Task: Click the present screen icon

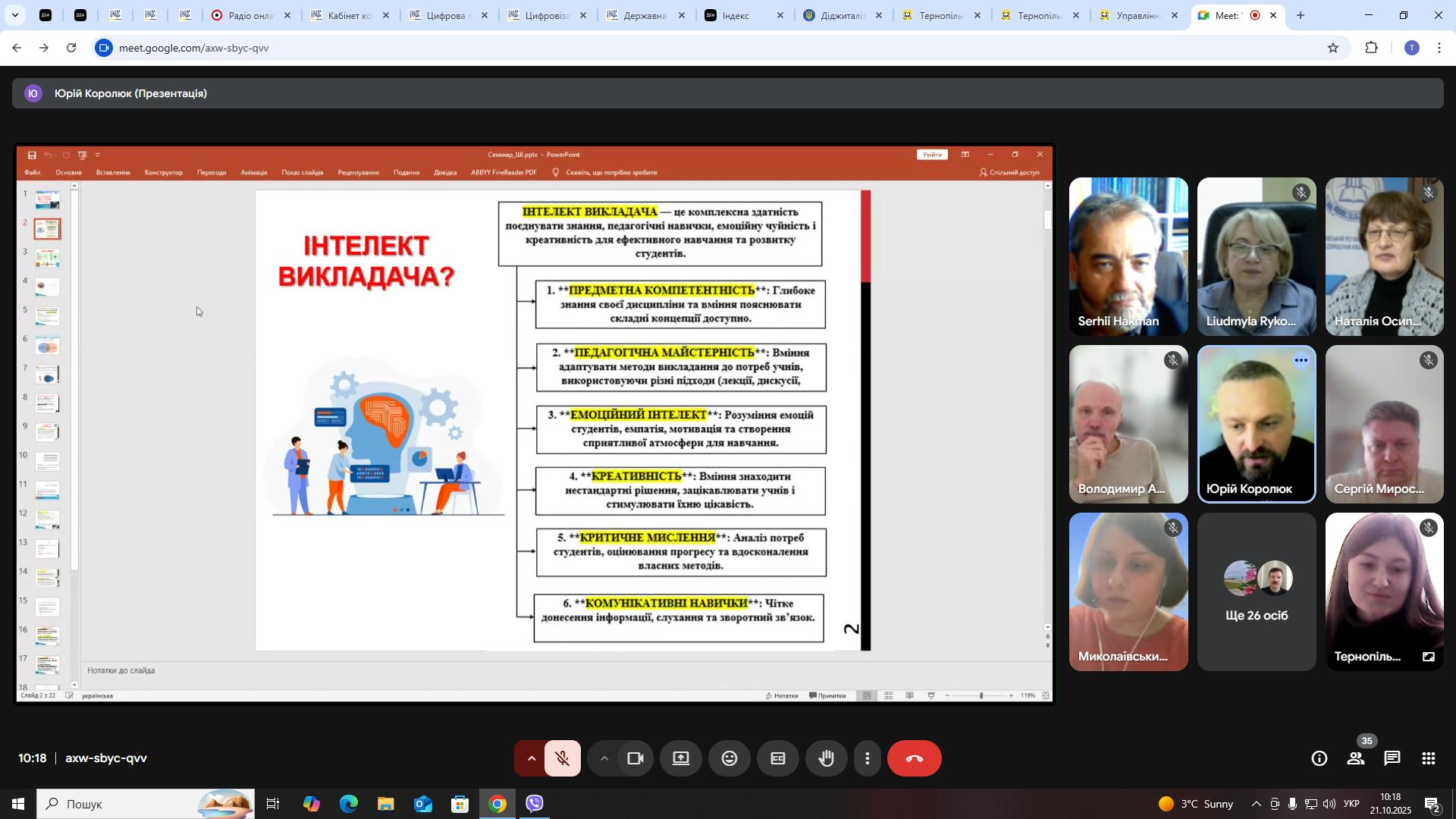Action: [681, 759]
